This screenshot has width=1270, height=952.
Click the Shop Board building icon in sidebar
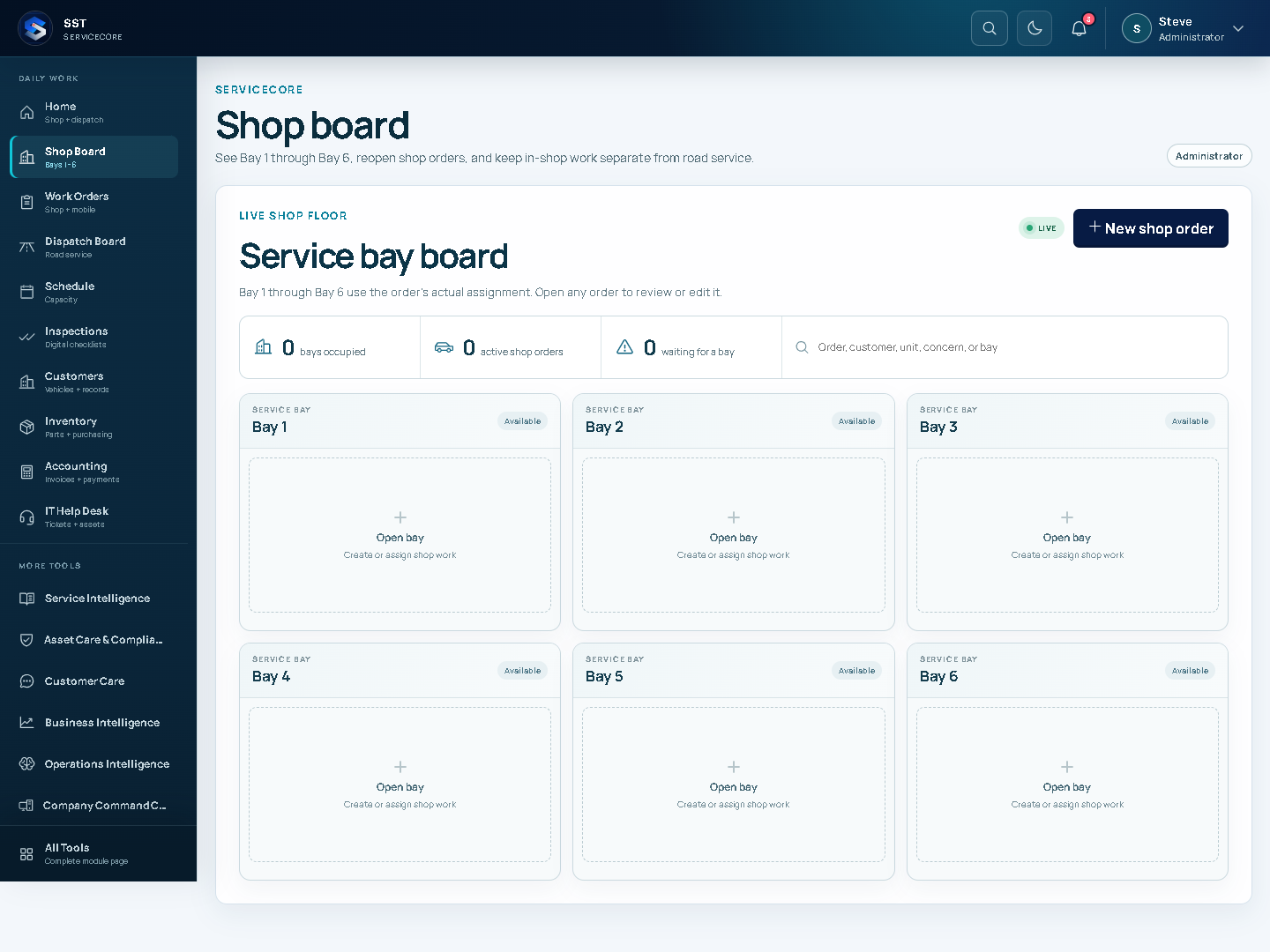[x=27, y=157]
